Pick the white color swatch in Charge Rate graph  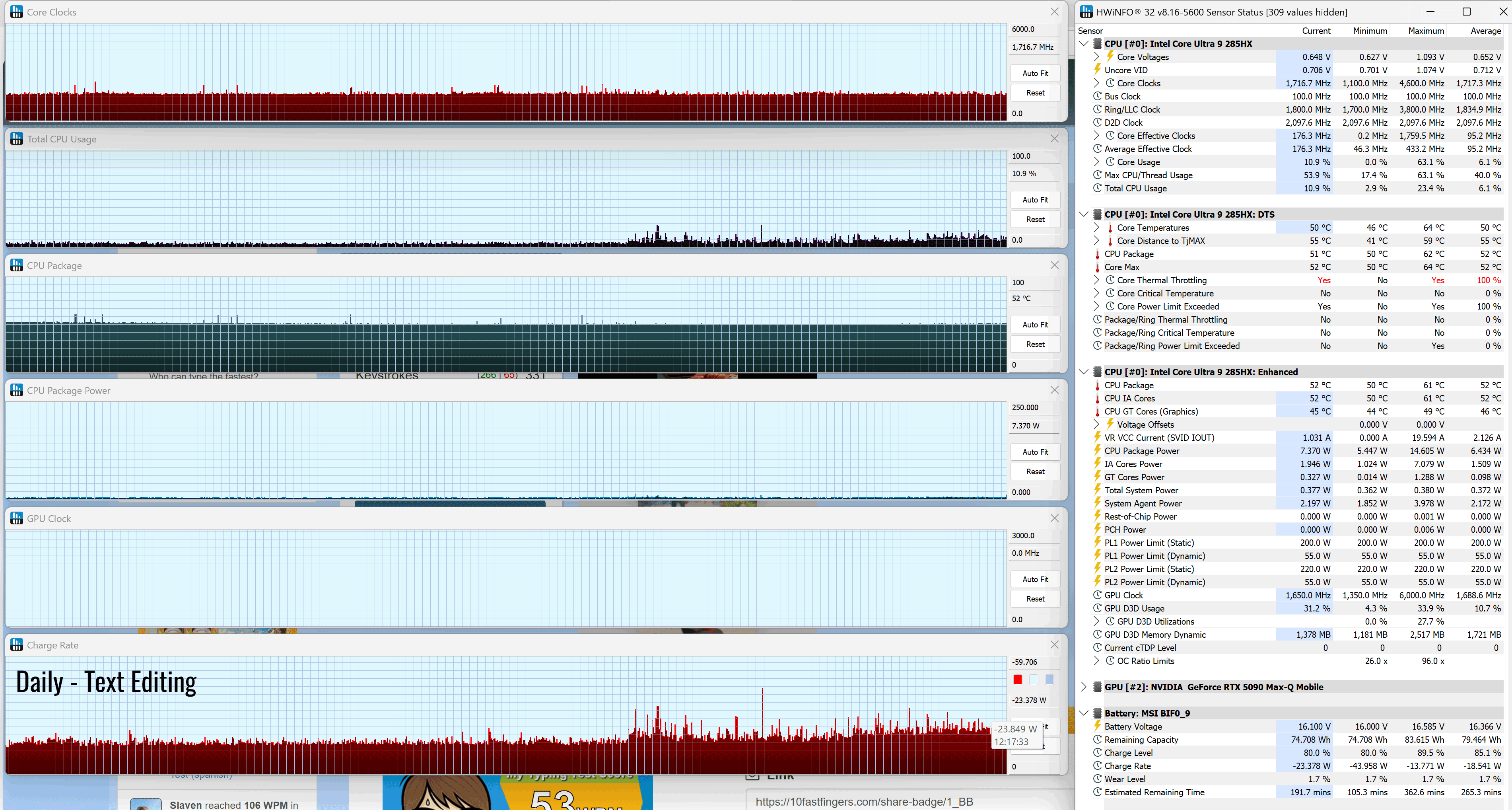click(1034, 680)
